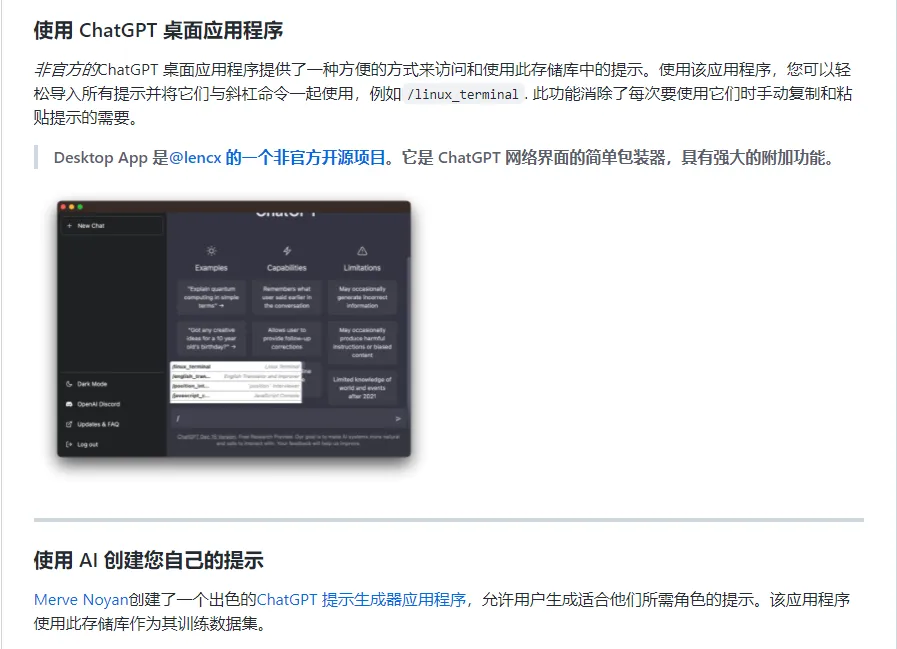Click the moon icon for Dark Mode
Screen dimensions: 897x649
(x=68, y=384)
